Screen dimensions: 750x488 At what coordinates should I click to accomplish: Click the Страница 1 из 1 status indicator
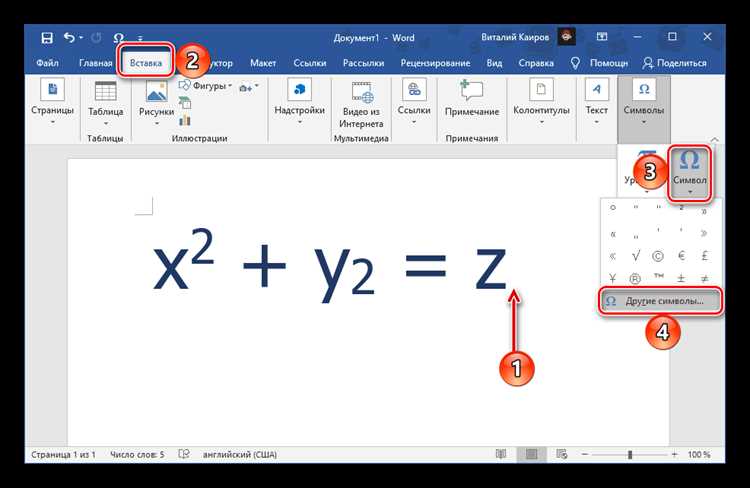63,455
